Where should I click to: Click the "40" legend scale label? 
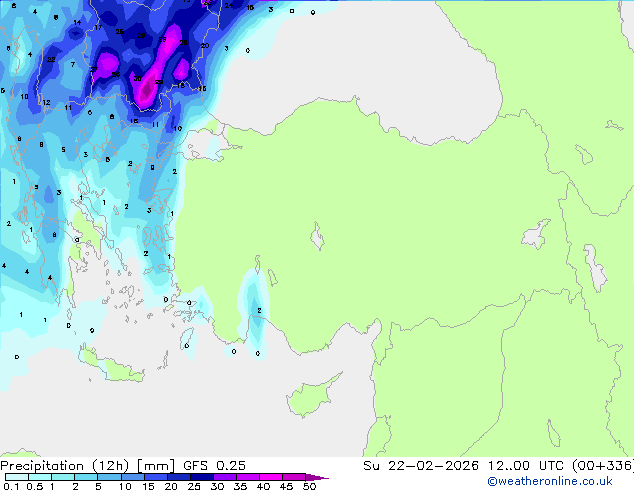(263, 486)
